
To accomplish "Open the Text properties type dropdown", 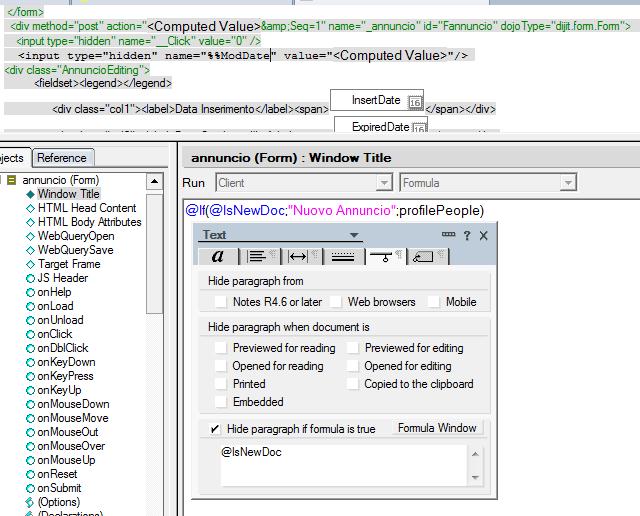I will [354, 235].
